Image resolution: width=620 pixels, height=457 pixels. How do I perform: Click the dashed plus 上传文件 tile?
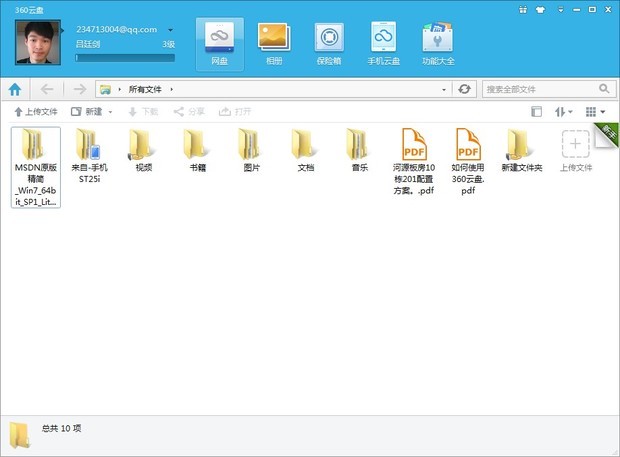576,151
